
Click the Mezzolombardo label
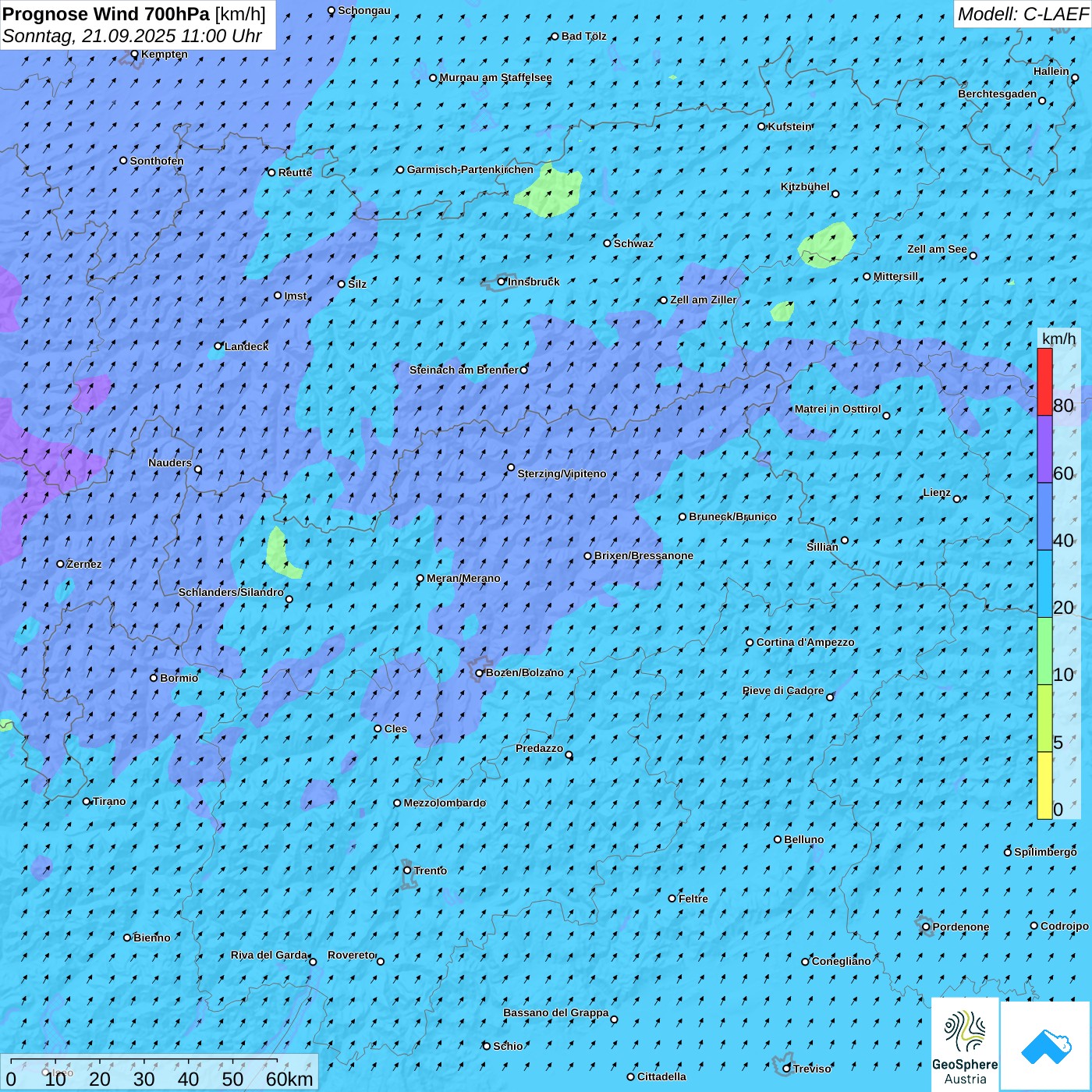[x=445, y=803]
